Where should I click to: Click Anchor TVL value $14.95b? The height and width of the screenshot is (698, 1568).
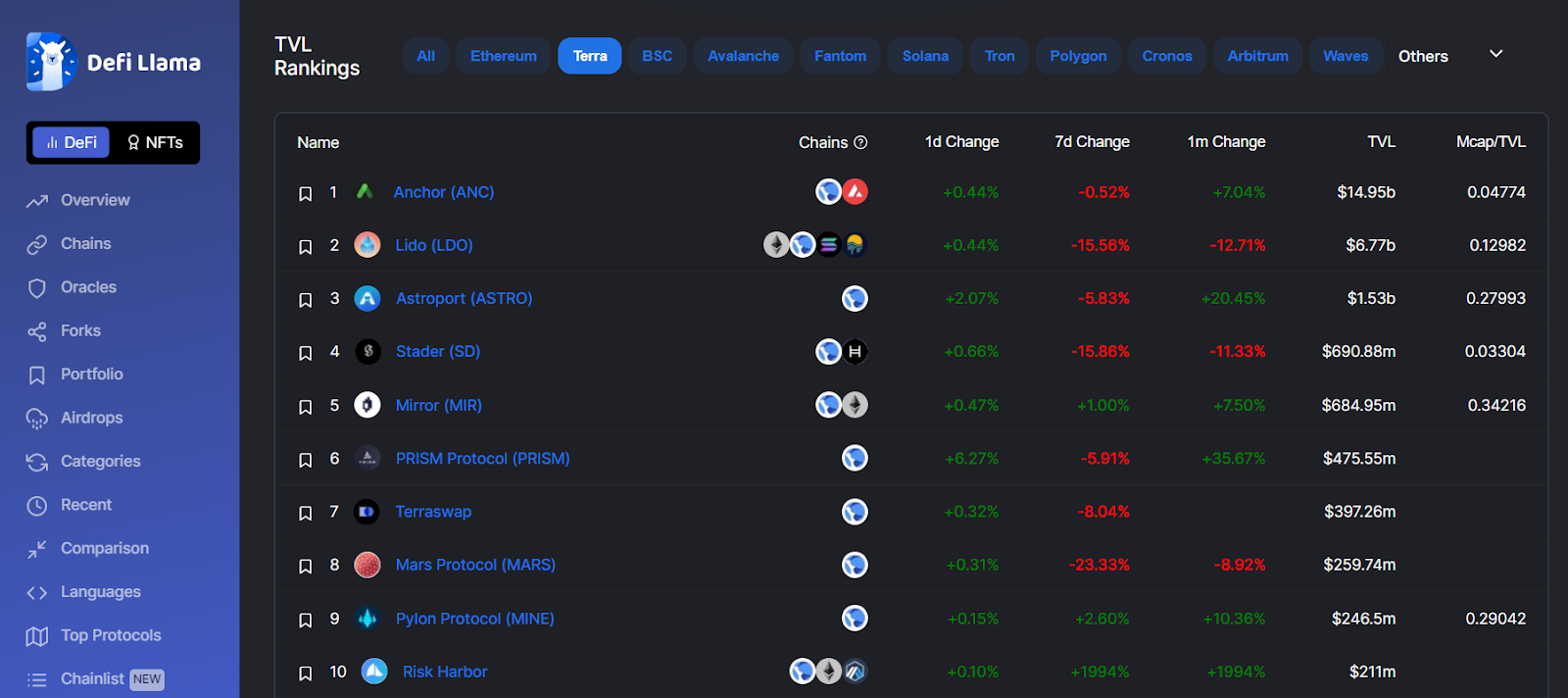pyautogui.click(x=1366, y=192)
